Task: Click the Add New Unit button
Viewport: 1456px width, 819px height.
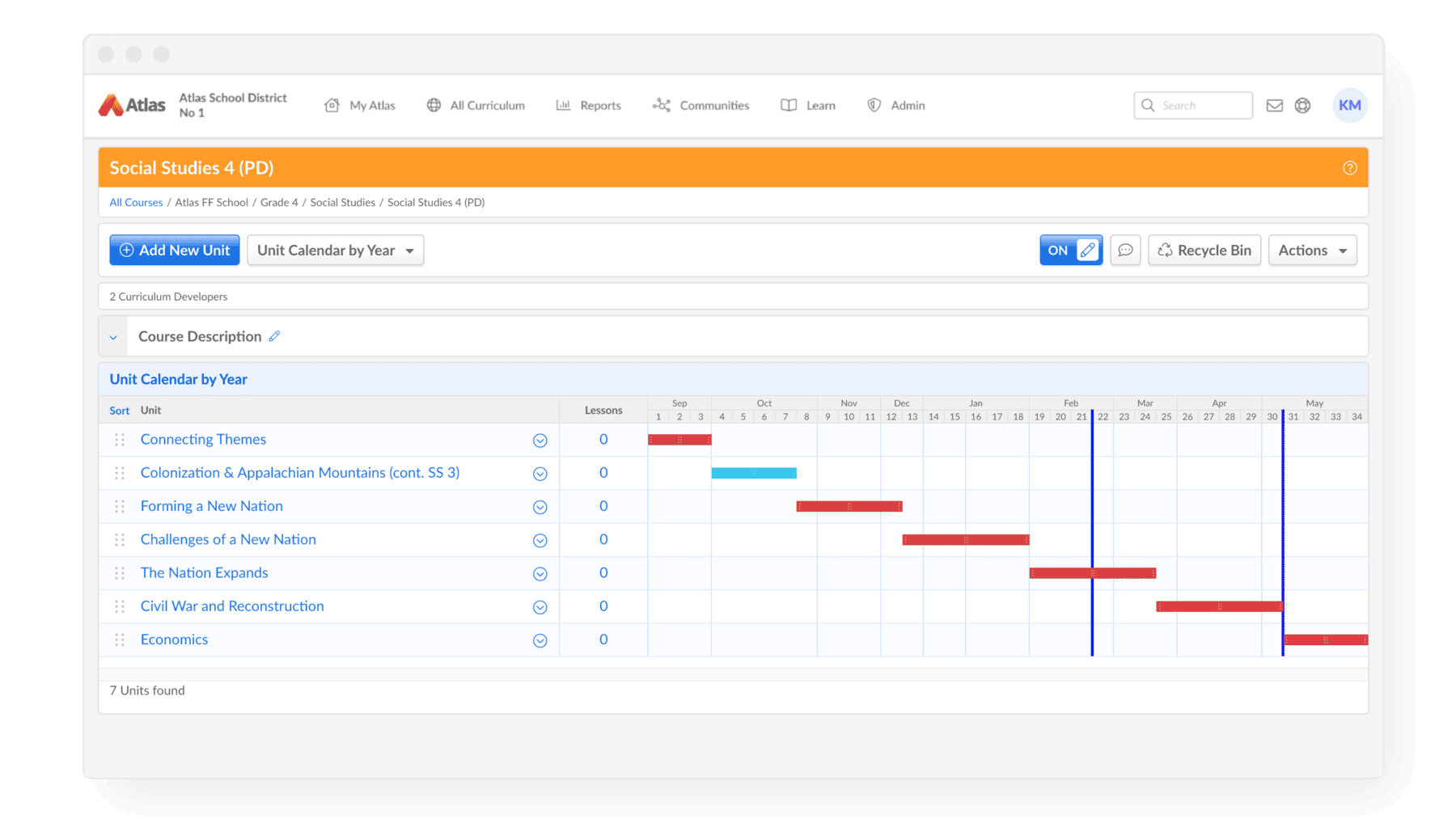Action: pyautogui.click(x=175, y=251)
